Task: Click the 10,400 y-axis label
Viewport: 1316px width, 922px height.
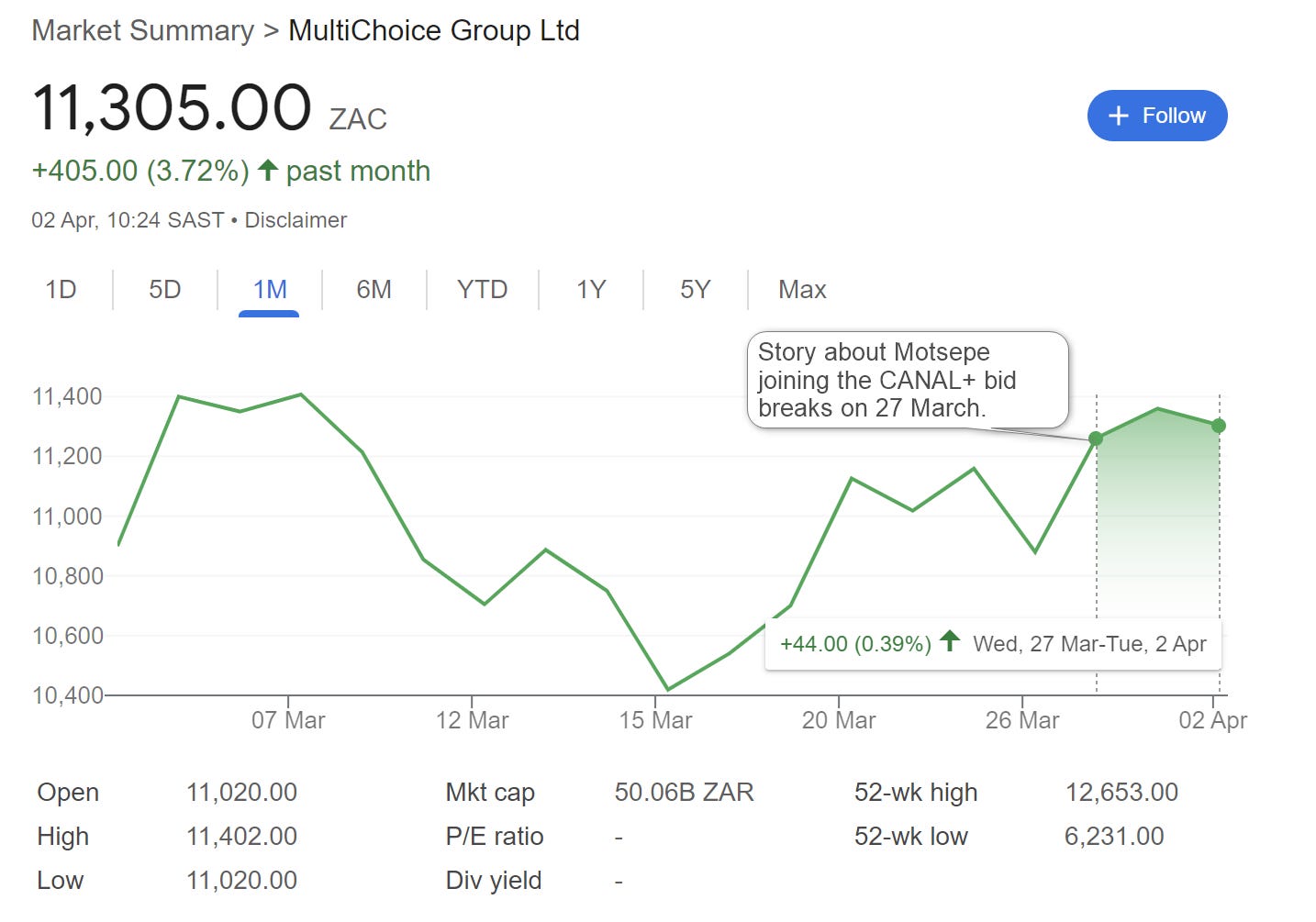Action: [x=67, y=695]
